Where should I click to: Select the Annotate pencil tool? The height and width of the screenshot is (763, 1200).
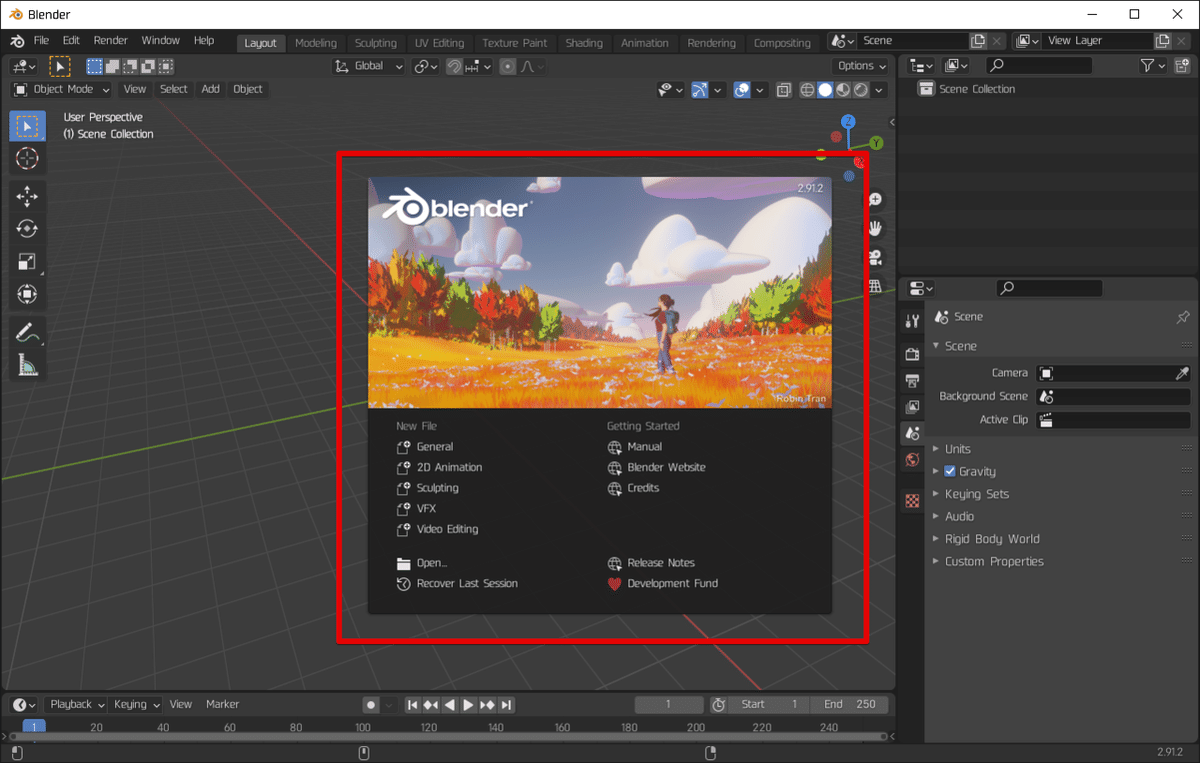click(27, 332)
